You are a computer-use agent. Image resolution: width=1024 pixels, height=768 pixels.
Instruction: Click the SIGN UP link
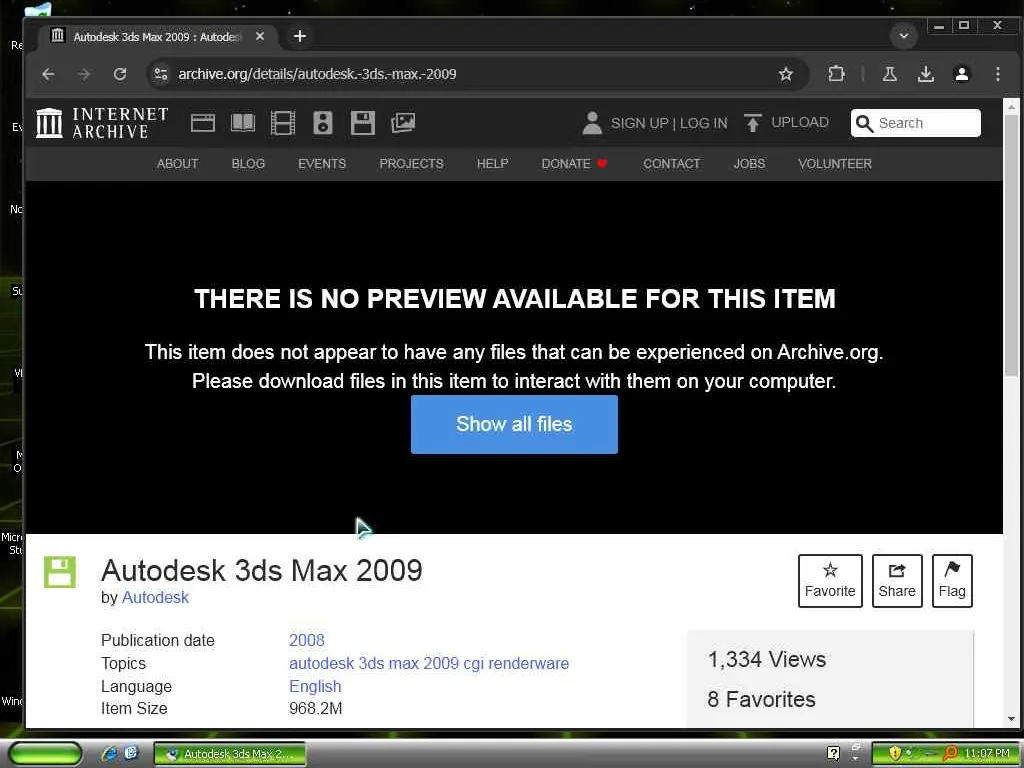tap(639, 123)
